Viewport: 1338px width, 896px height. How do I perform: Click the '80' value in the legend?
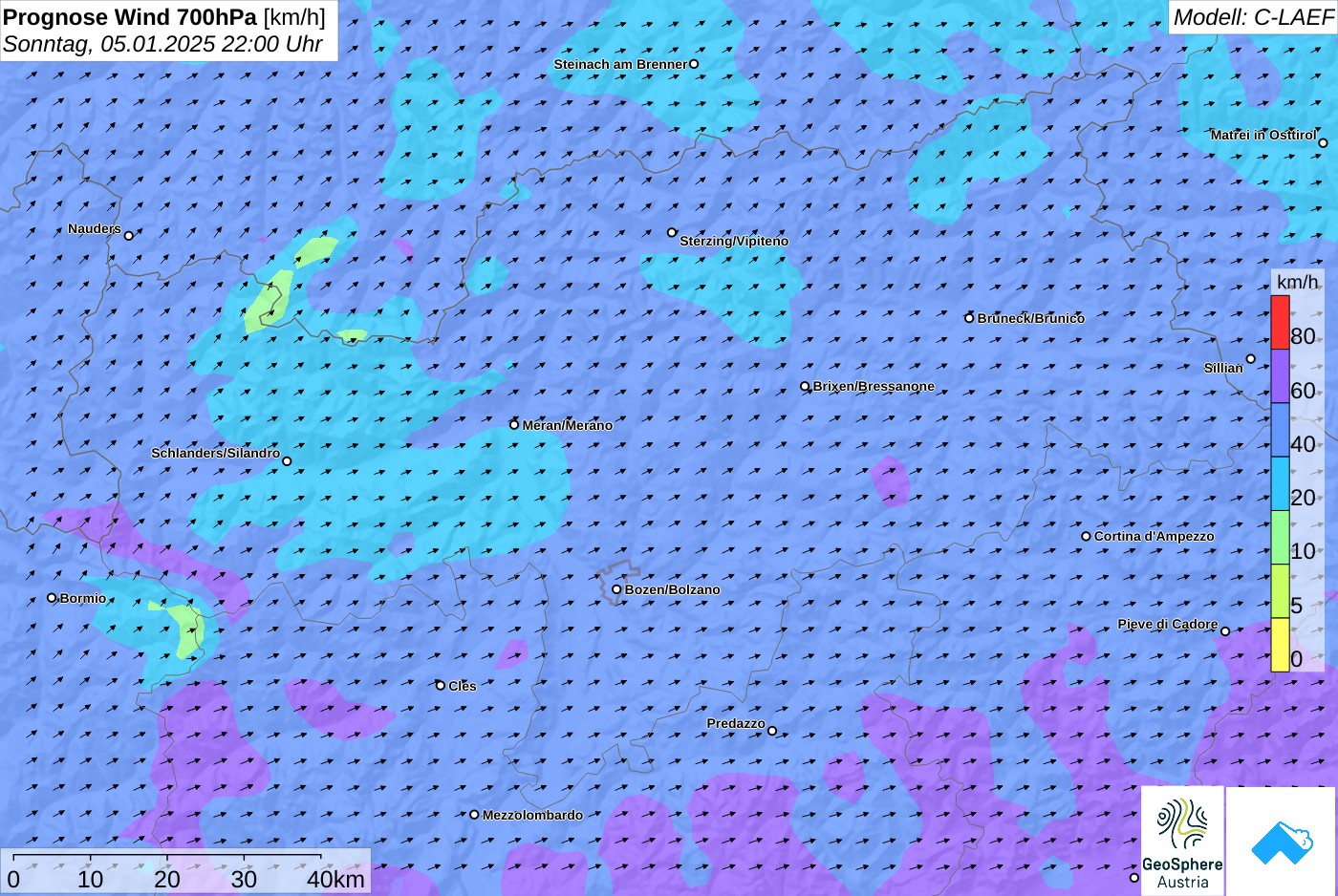coord(1303,336)
